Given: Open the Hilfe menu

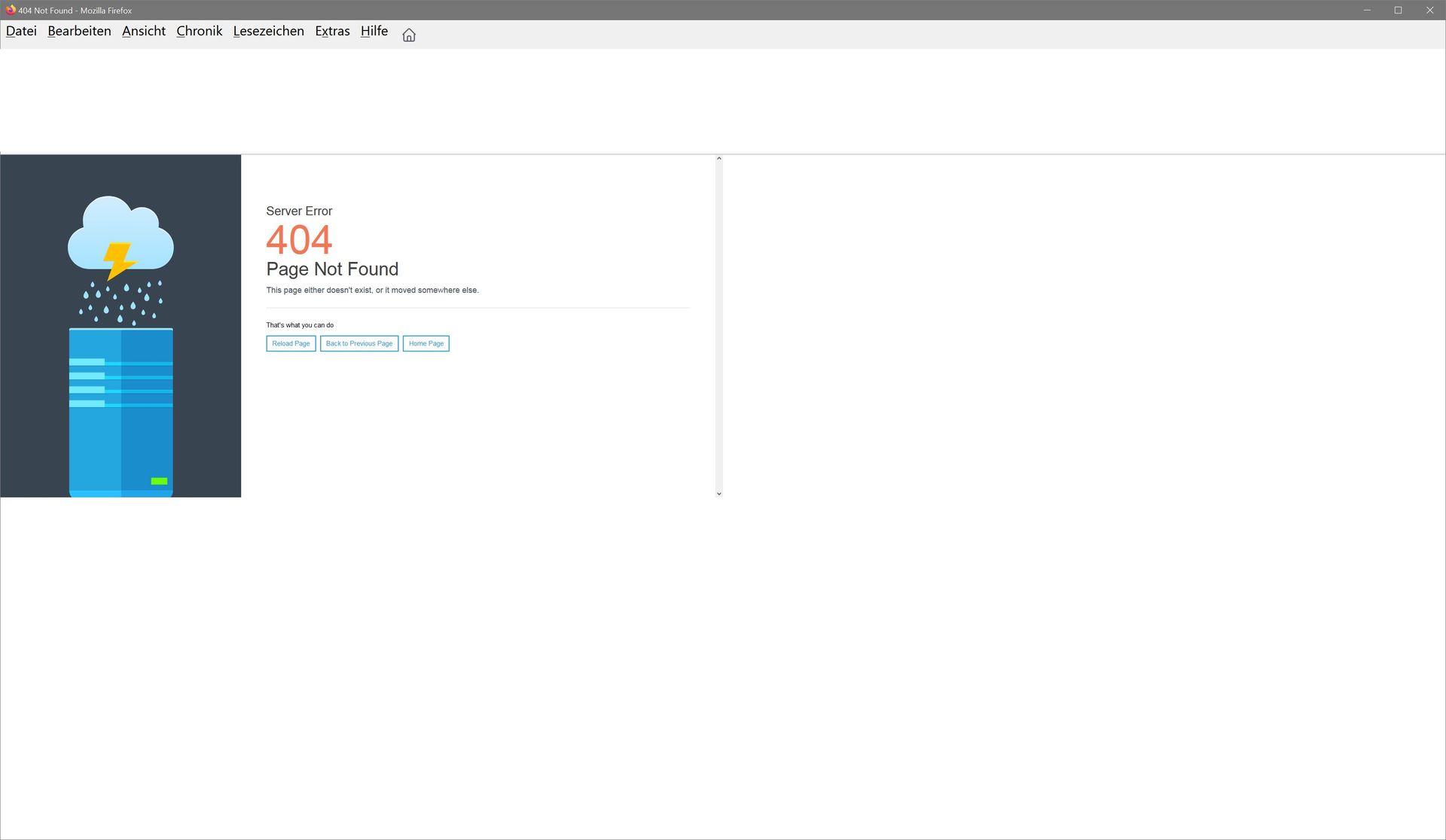Looking at the screenshot, I should click(374, 31).
